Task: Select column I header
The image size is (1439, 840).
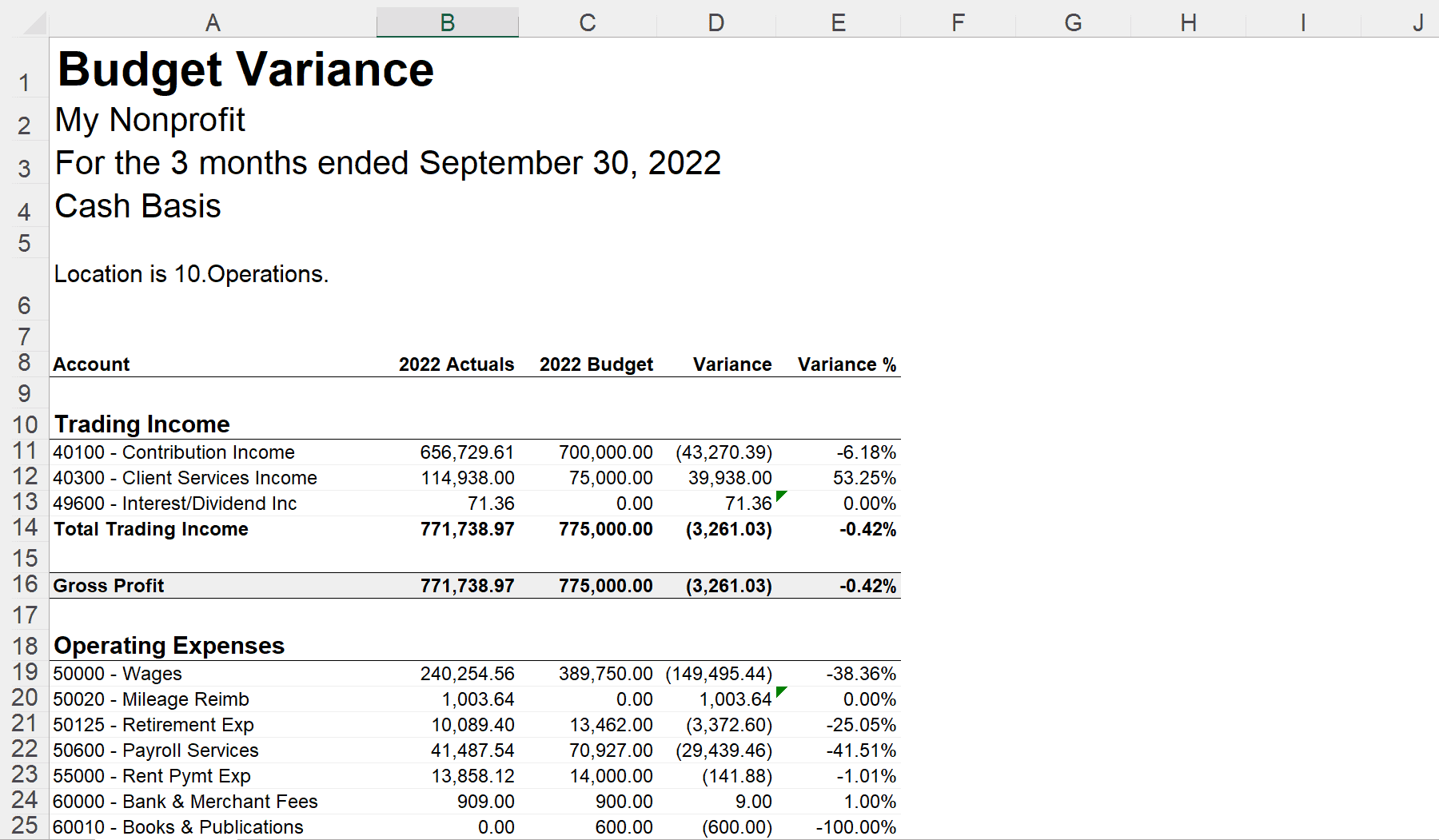Action: (1303, 22)
